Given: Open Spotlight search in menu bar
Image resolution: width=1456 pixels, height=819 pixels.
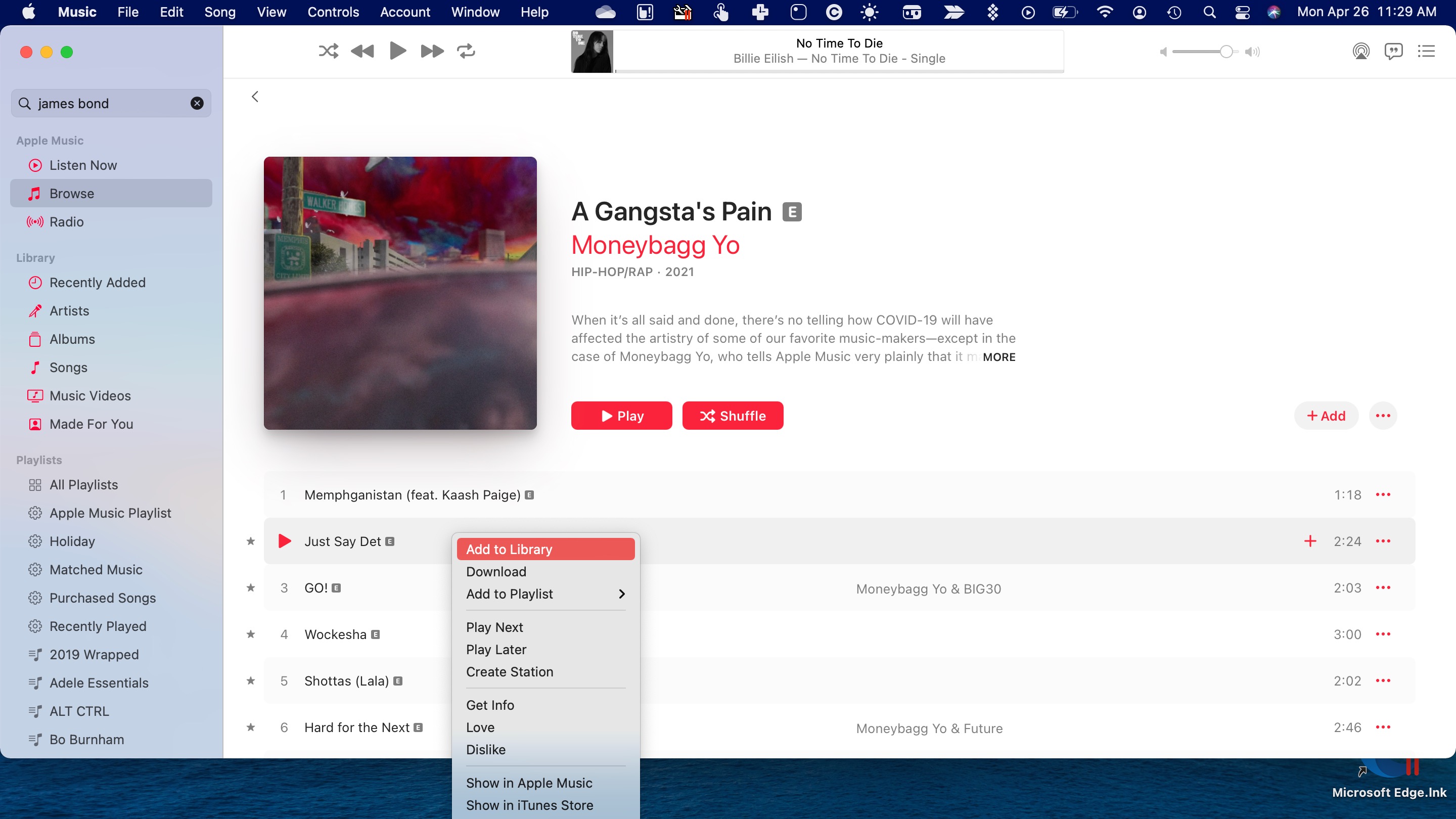Looking at the screenshot, I should (x=1209, y=12).
